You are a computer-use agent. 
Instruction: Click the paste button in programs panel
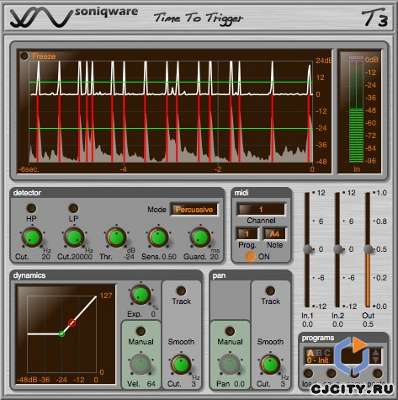pos(377,374)
